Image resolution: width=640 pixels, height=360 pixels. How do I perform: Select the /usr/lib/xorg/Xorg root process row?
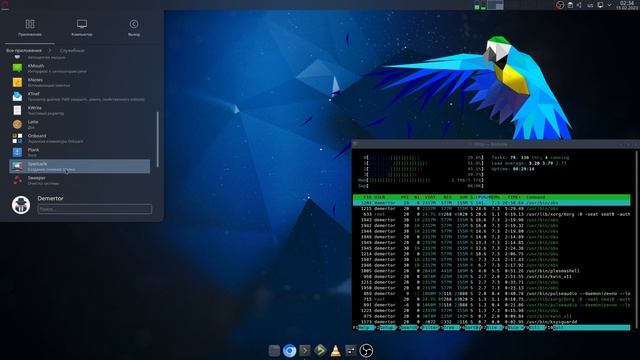(491, 214)
